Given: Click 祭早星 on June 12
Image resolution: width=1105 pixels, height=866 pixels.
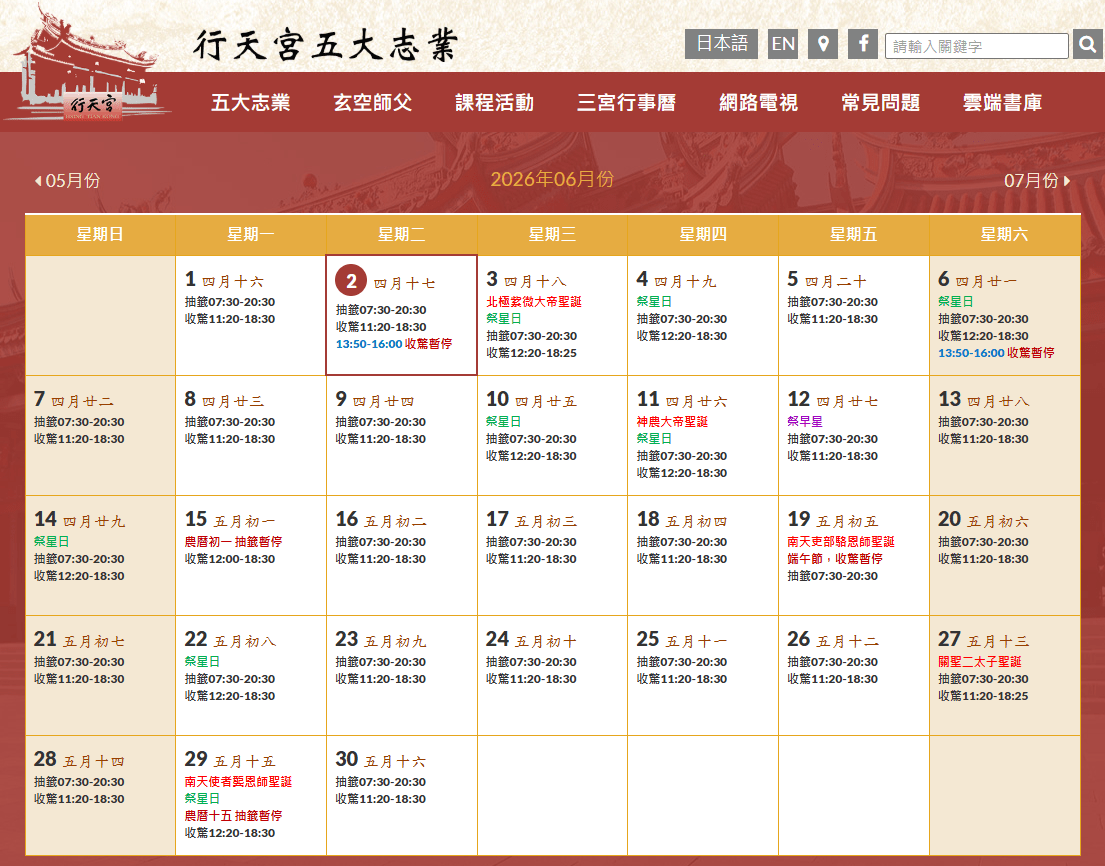Looking at the screenshot, I should [805, 421].
